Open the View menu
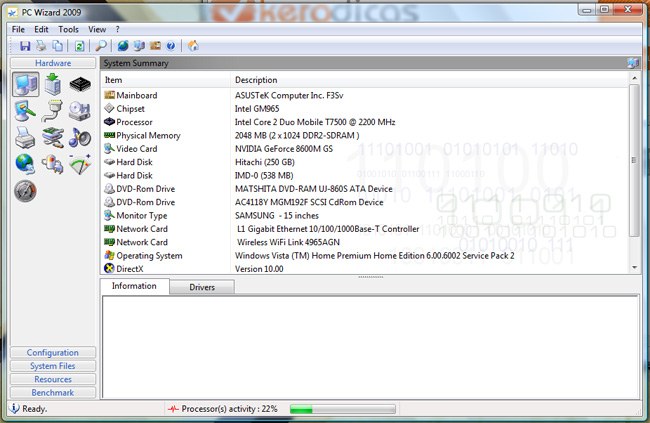 click(97, 29)
